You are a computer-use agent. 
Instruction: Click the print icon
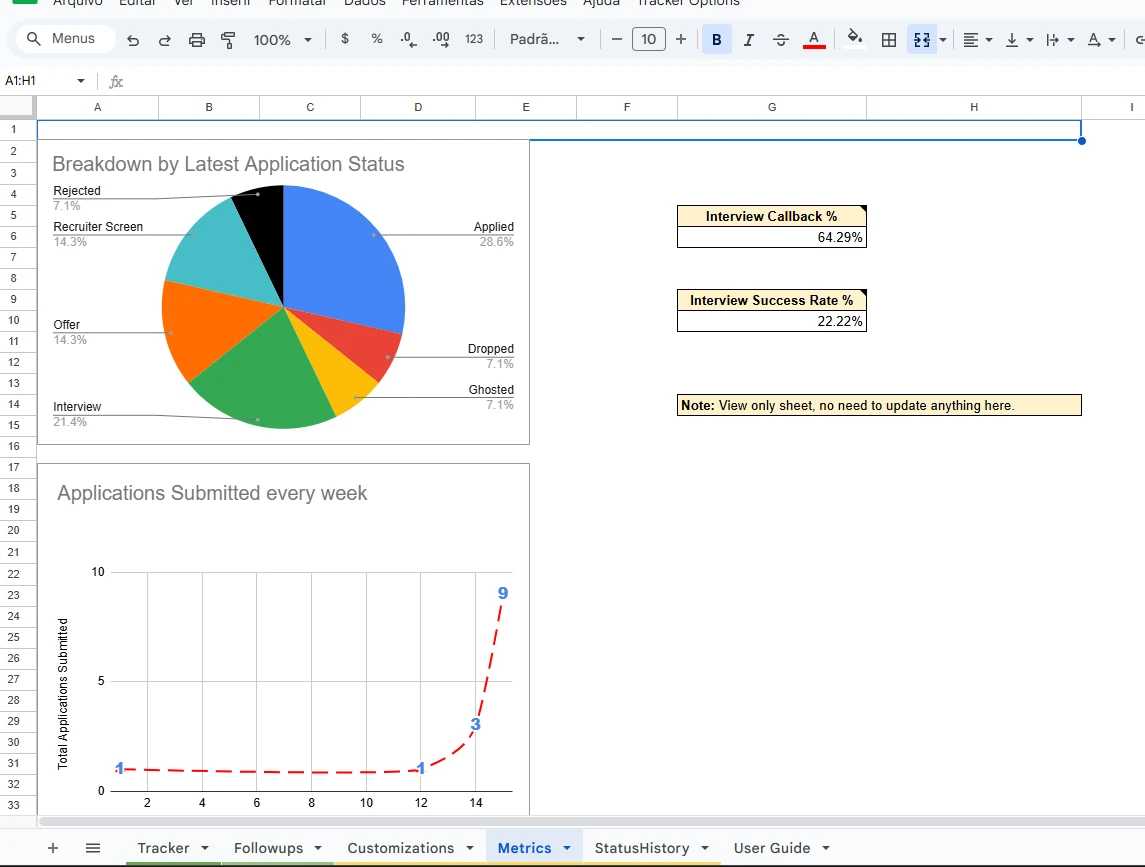[x=197, y=40]
